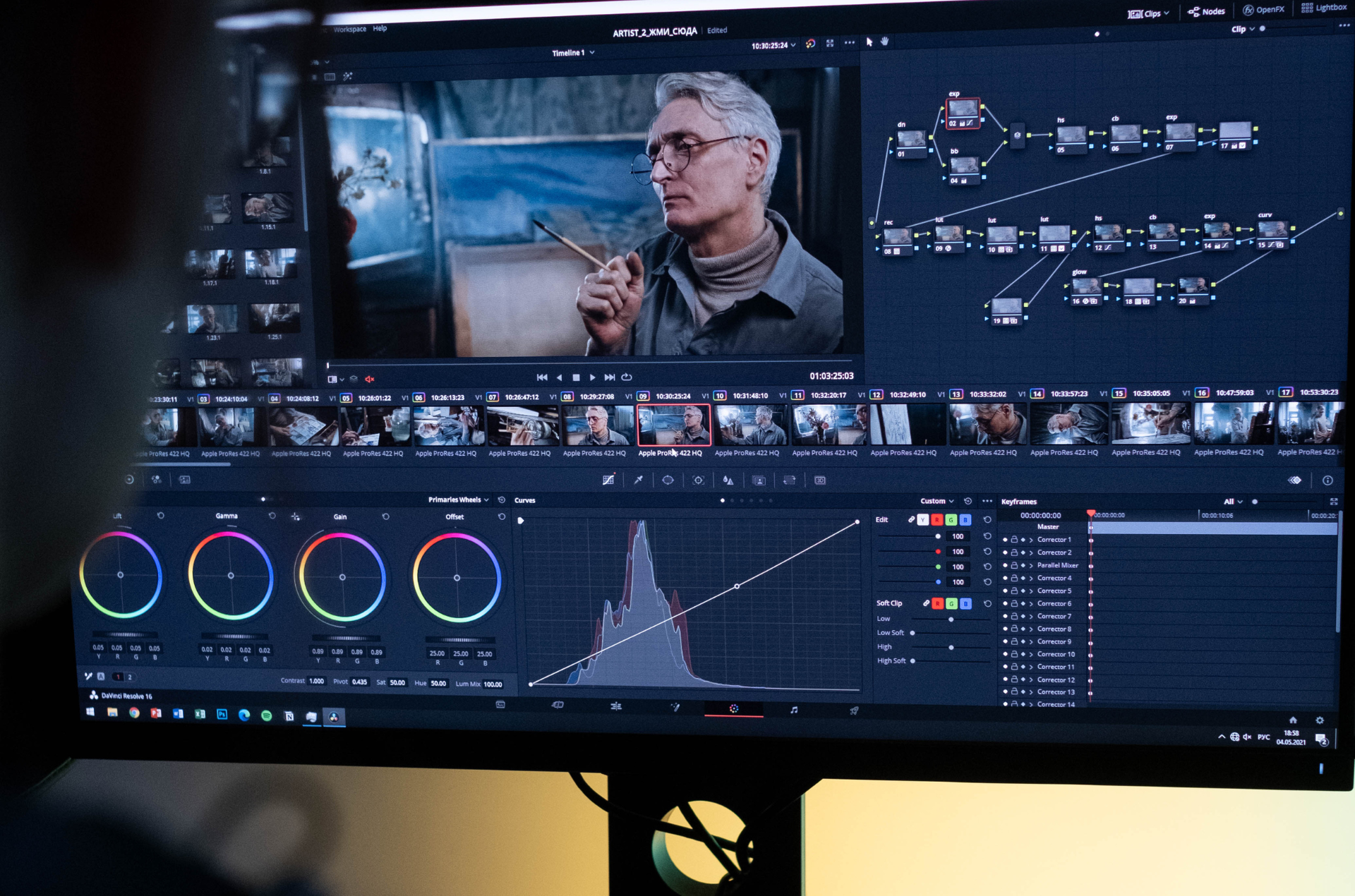The image size is (1355, 896).
Task: Reset the Gamma wheel
Action: pos(272,516)
